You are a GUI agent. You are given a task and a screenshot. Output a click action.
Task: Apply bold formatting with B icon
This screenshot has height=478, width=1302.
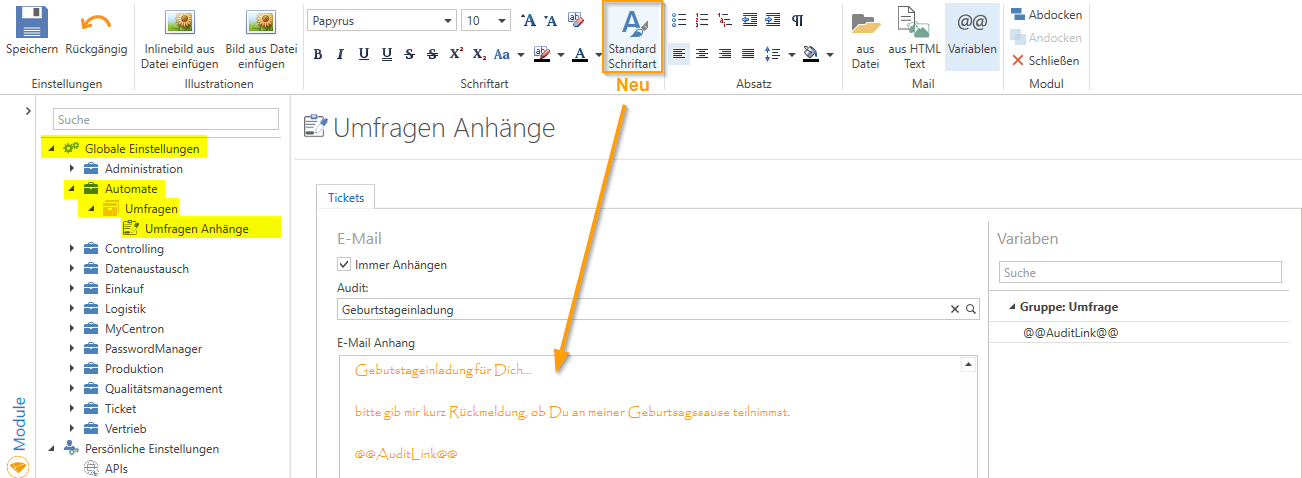click(318, 54)
